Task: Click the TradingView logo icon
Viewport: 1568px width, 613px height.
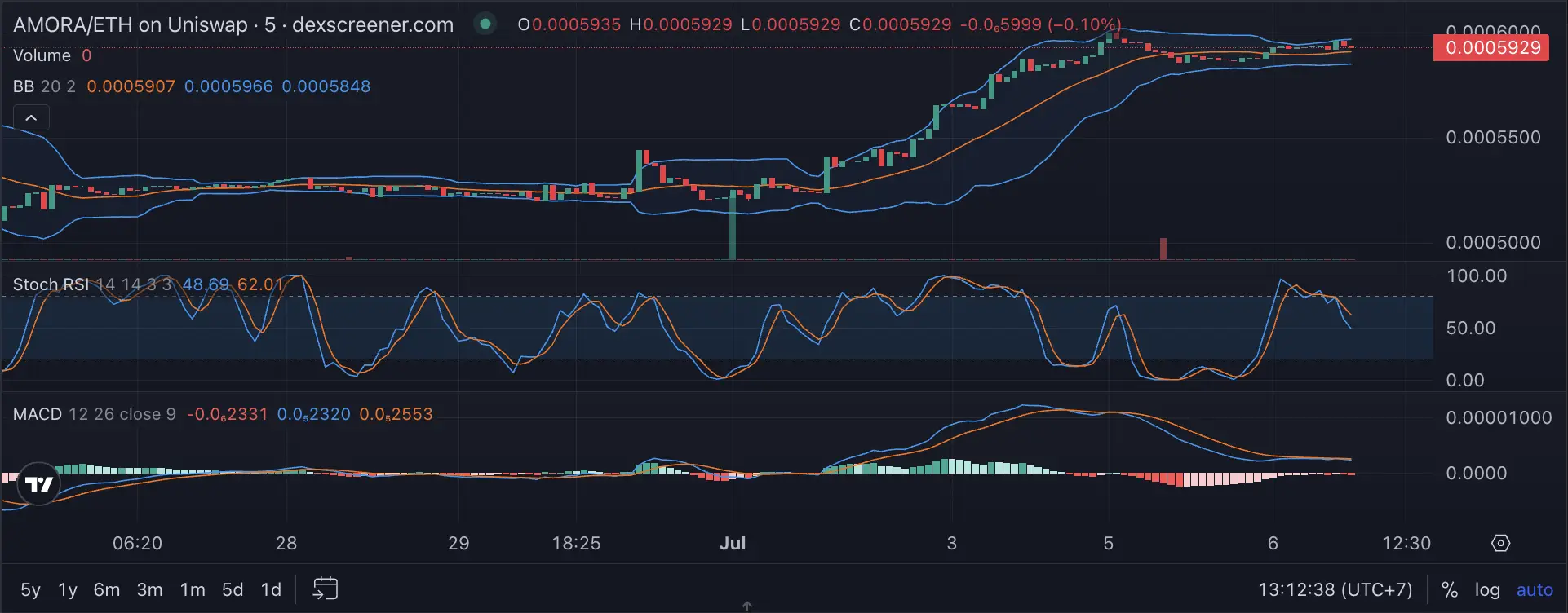Action: pos(38,484)
